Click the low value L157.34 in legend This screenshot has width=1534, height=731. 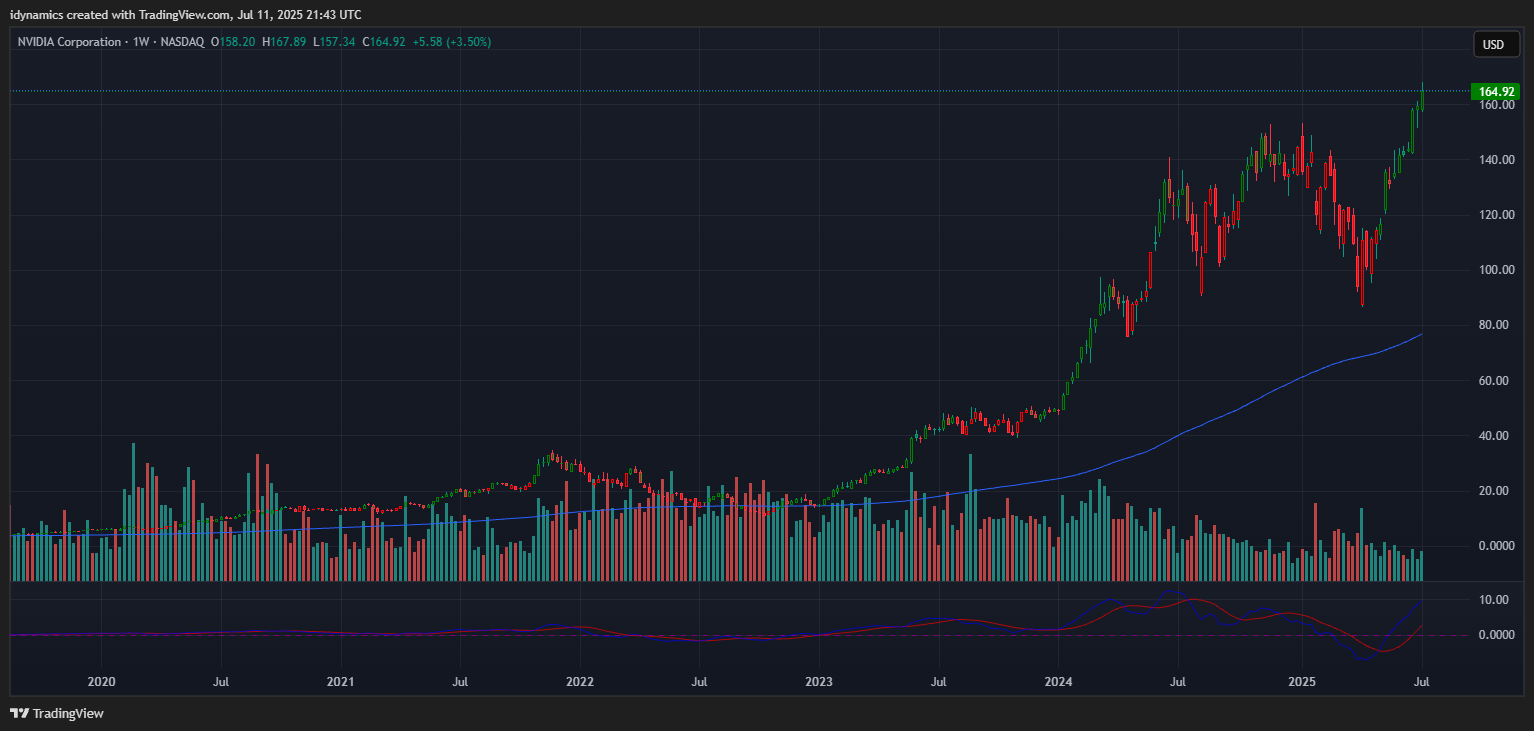tap(334, 42)
